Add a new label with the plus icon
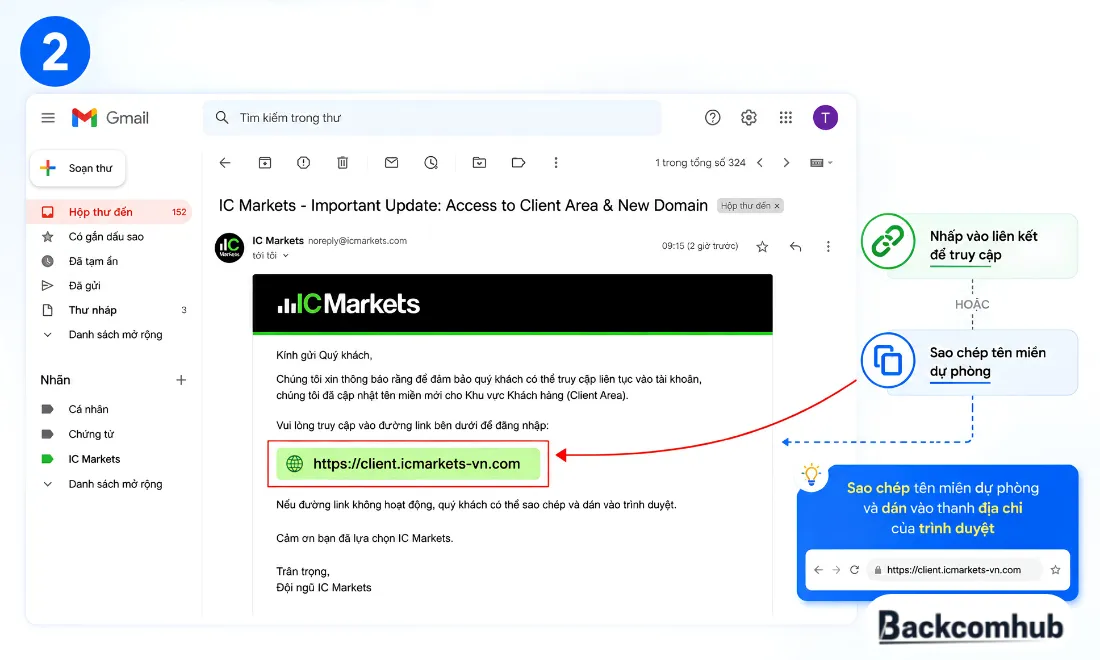This screenshot has width=1100, height=660. [x=181, y=380]
